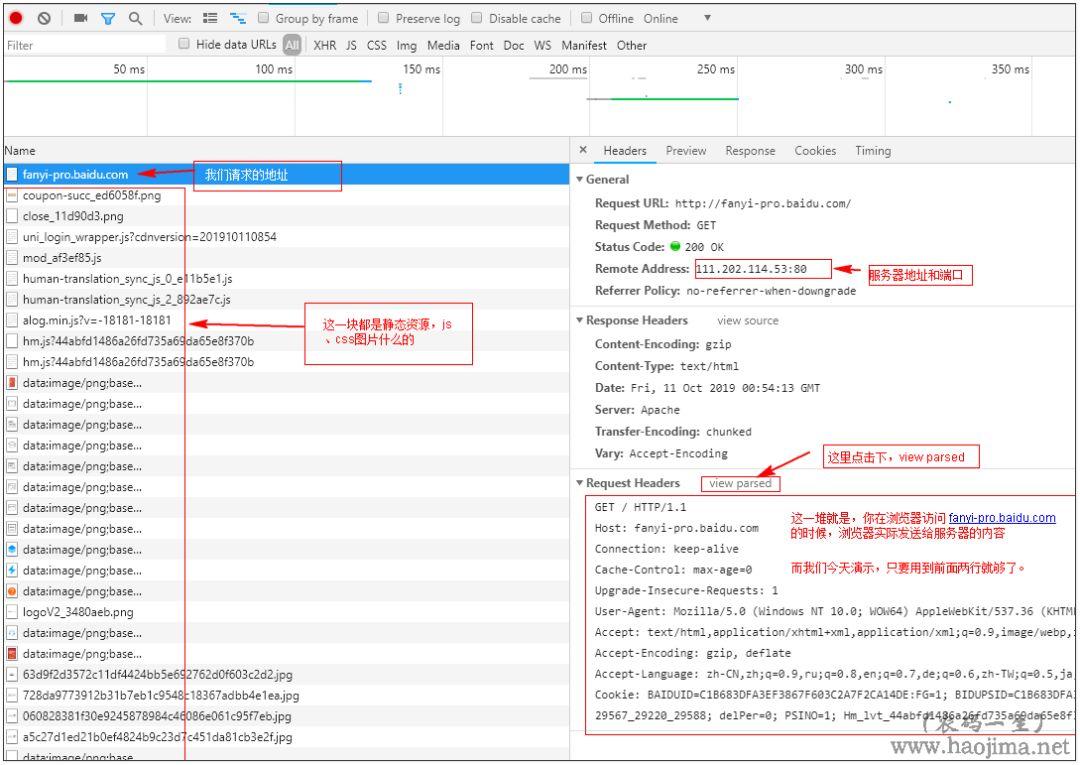Image resolution: width=1080 pixels, height=765 pixels.
Task: Enable the Preserve log checkbox
Action: point(383,17)
